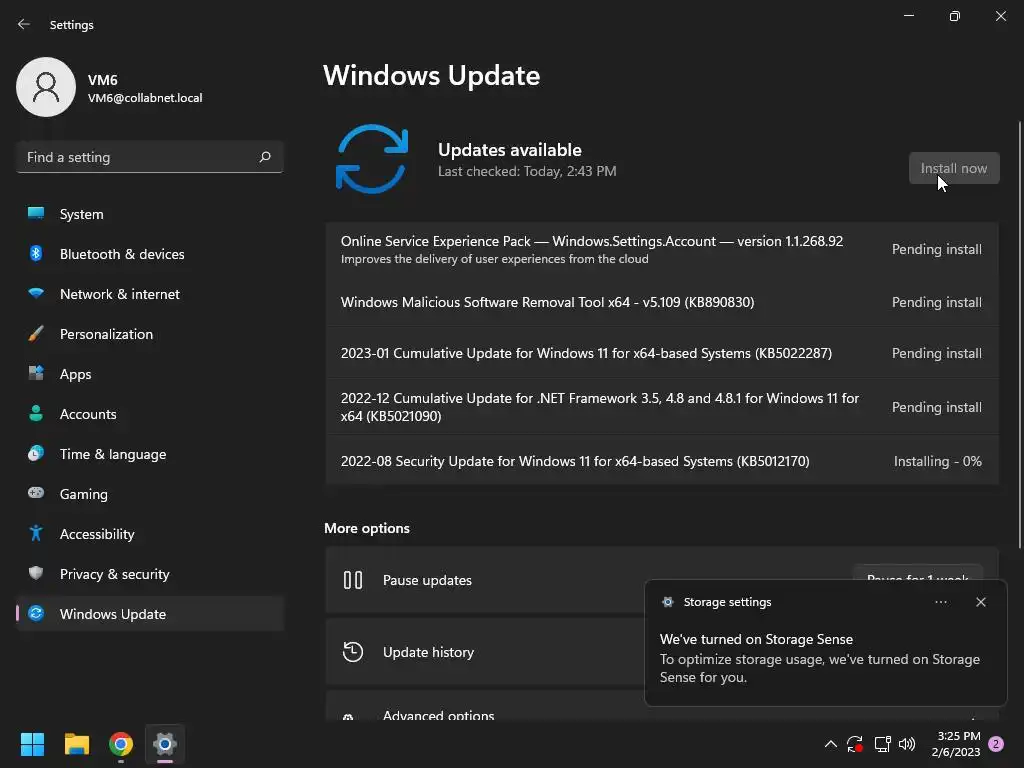The height and width of the screenshot is (768, 1024).
Task: Click the Accounts person icon
Action: [x=36, y=413]
